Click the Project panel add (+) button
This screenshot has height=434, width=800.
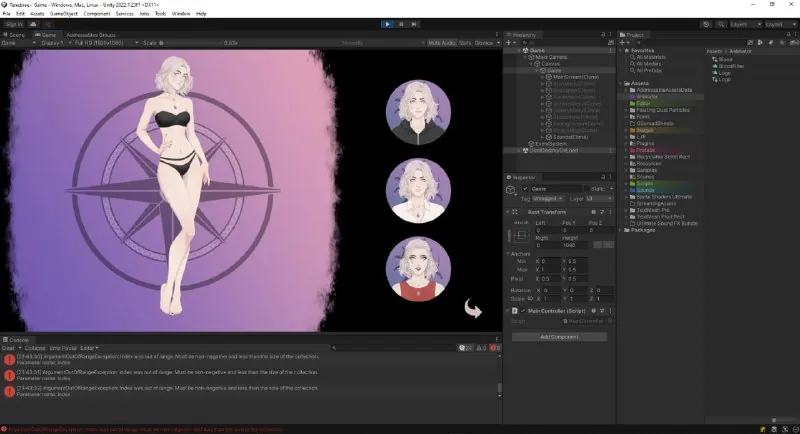click(x=622, y=43)
